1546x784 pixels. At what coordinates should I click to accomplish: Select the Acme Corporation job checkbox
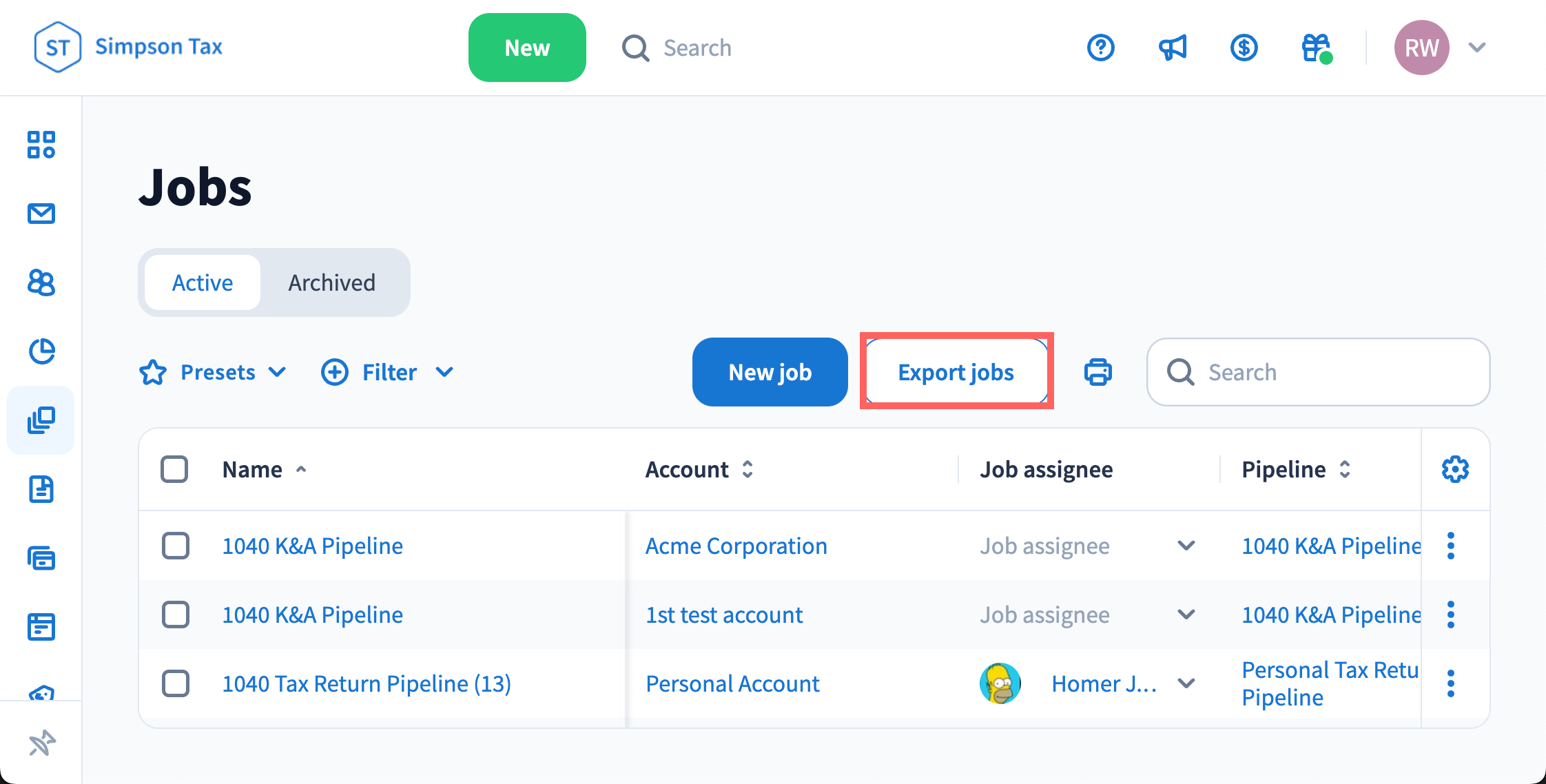(176, 546)
